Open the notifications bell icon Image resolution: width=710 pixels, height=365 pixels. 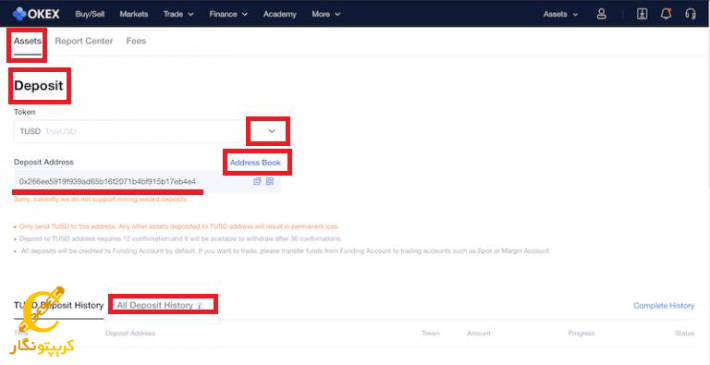point(666,14)
